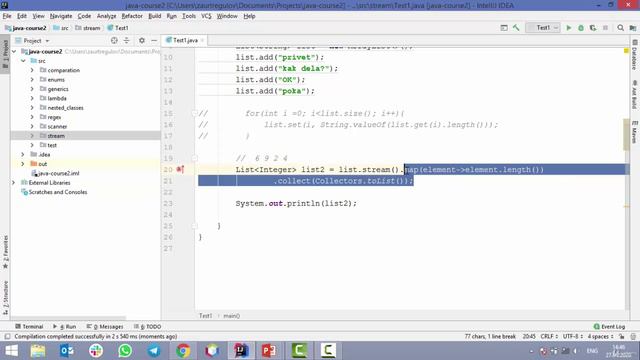Toggle tool window bars icon in status bar
The width and height of the screenshot is (640, 360).
(x=7, y=336)
